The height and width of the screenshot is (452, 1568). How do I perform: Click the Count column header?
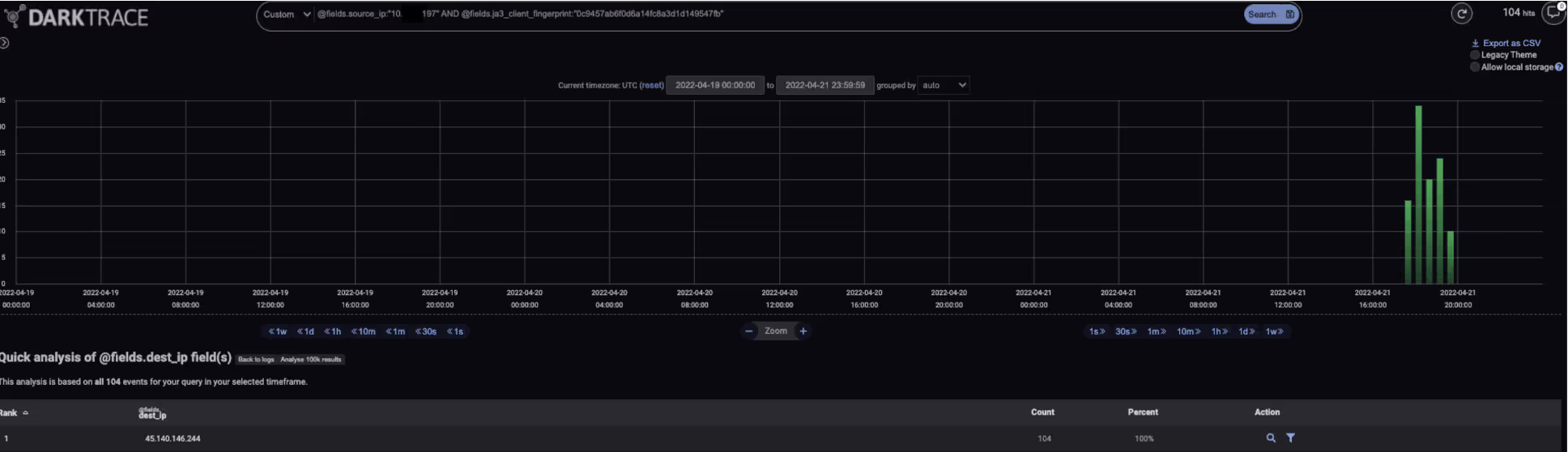[1042, 412]
